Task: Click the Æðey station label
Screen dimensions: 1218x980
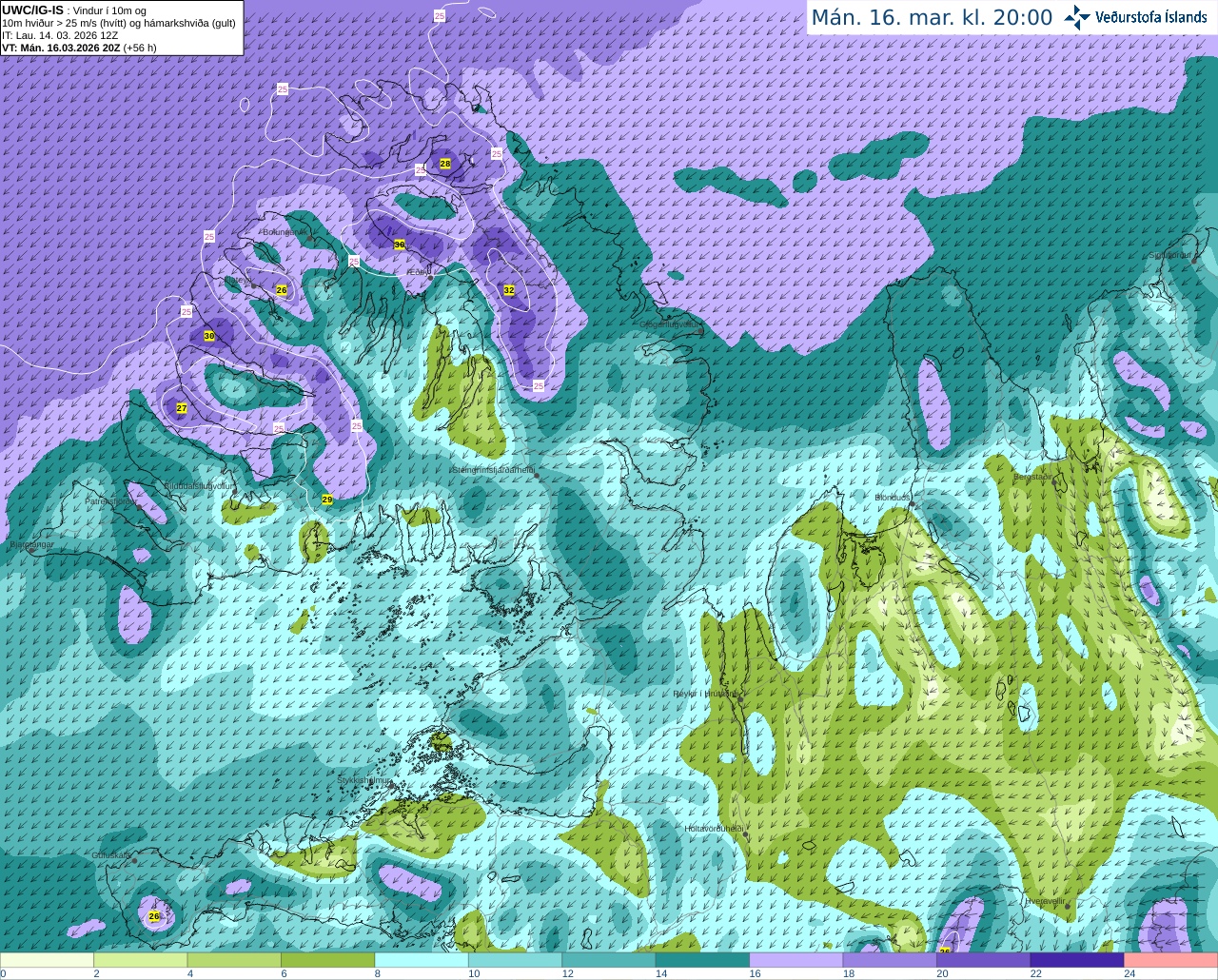Action: (x=418, y=272)
